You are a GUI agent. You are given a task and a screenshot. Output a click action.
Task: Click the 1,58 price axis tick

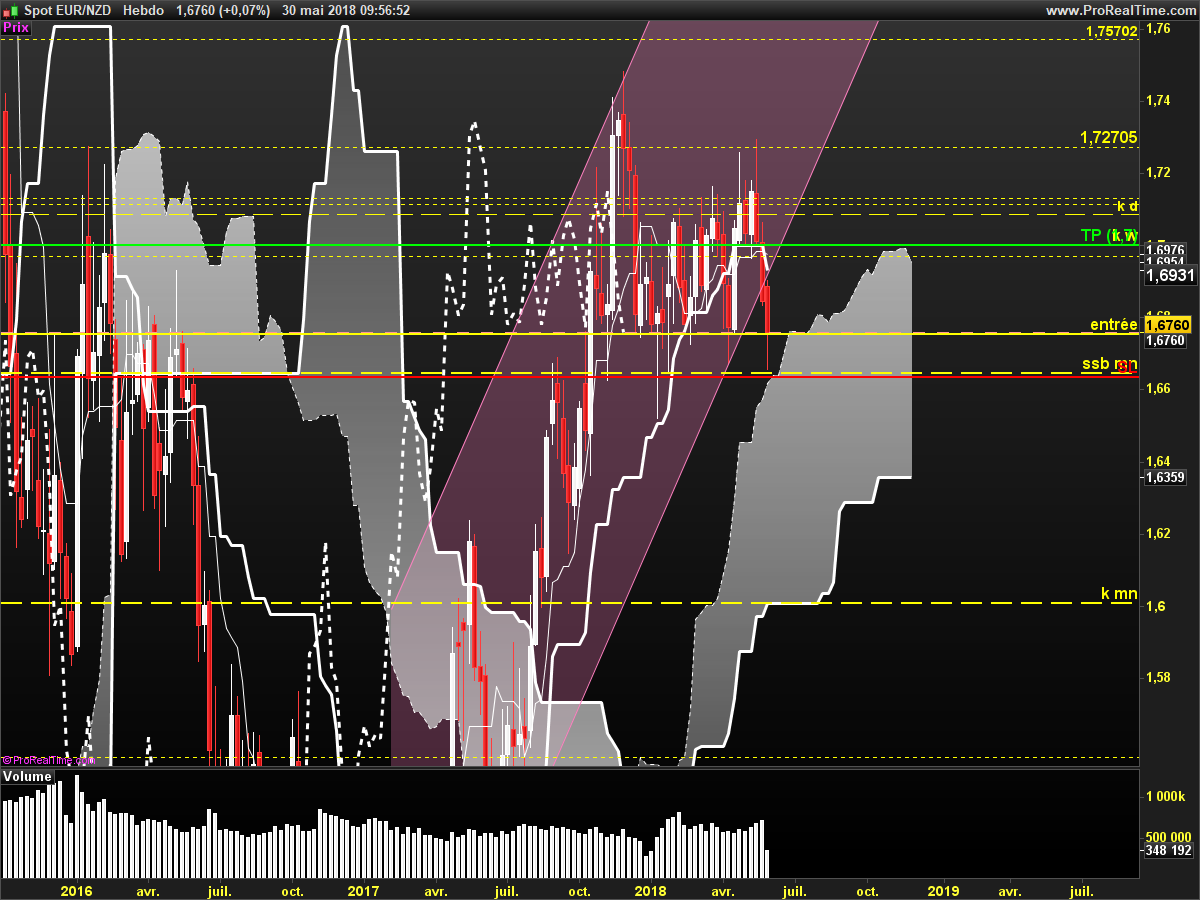1158,677
